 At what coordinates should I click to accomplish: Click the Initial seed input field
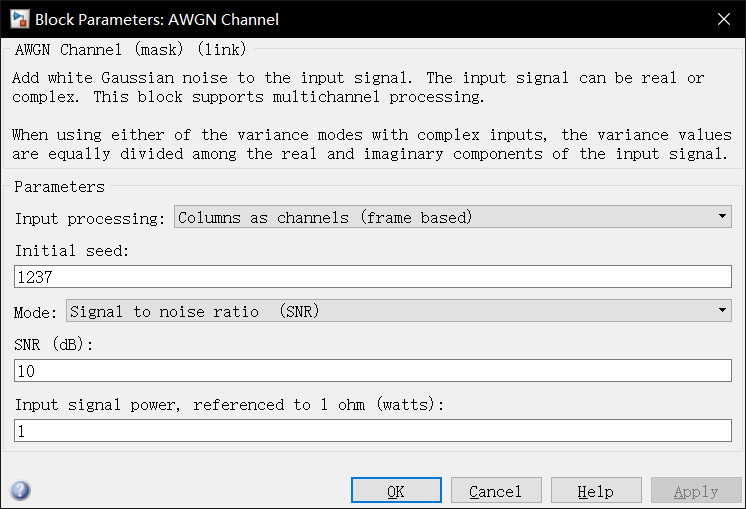(x=373, y=276)
